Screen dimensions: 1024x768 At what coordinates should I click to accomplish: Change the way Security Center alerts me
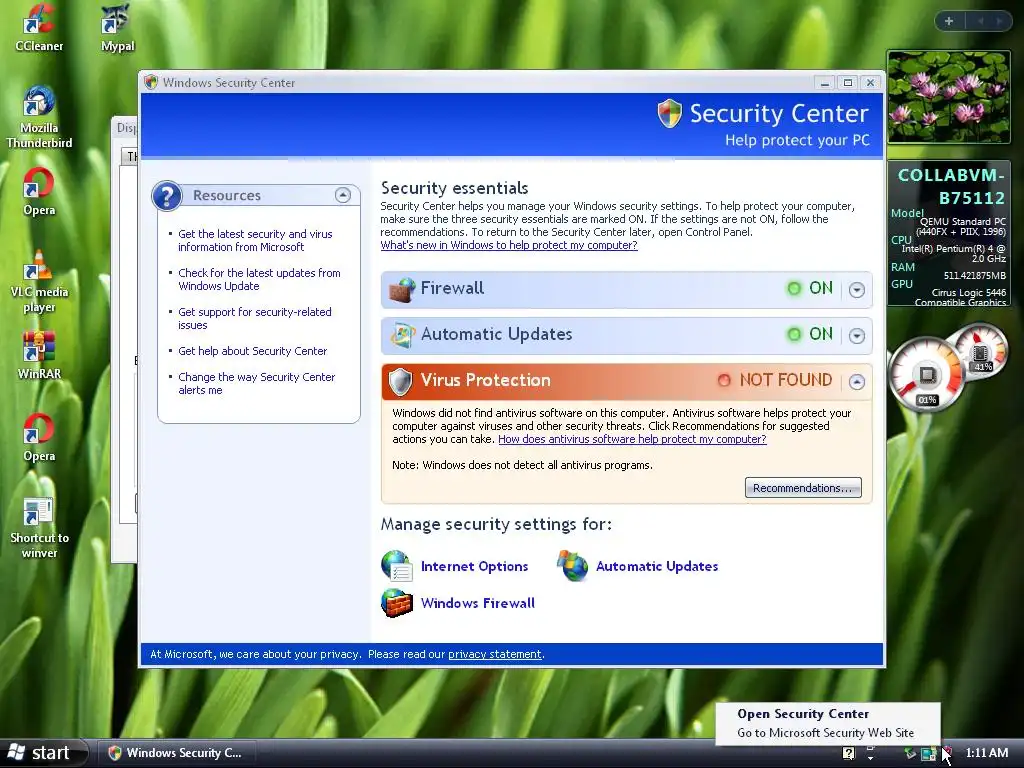coord(256,383)
